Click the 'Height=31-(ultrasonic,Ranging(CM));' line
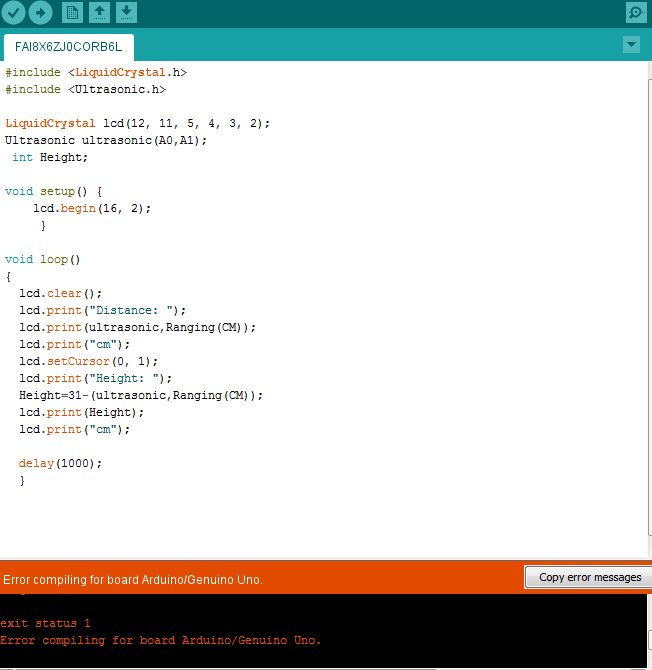 141,396
